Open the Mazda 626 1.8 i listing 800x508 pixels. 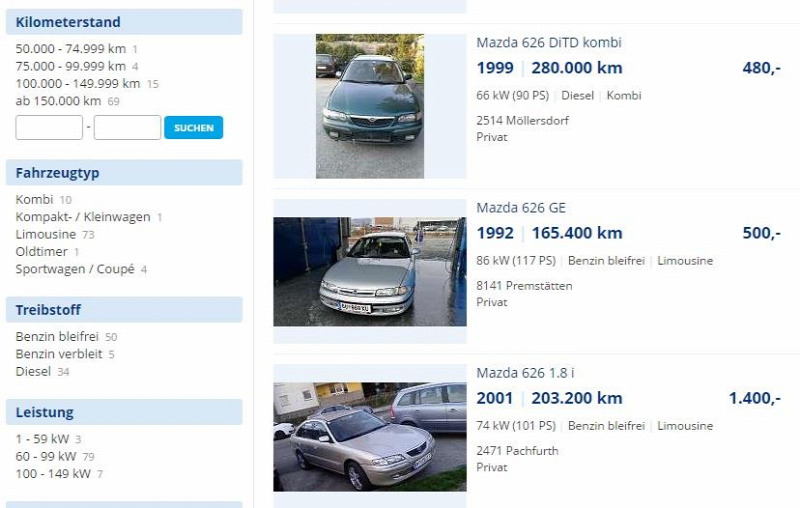(x=525, y=373)
